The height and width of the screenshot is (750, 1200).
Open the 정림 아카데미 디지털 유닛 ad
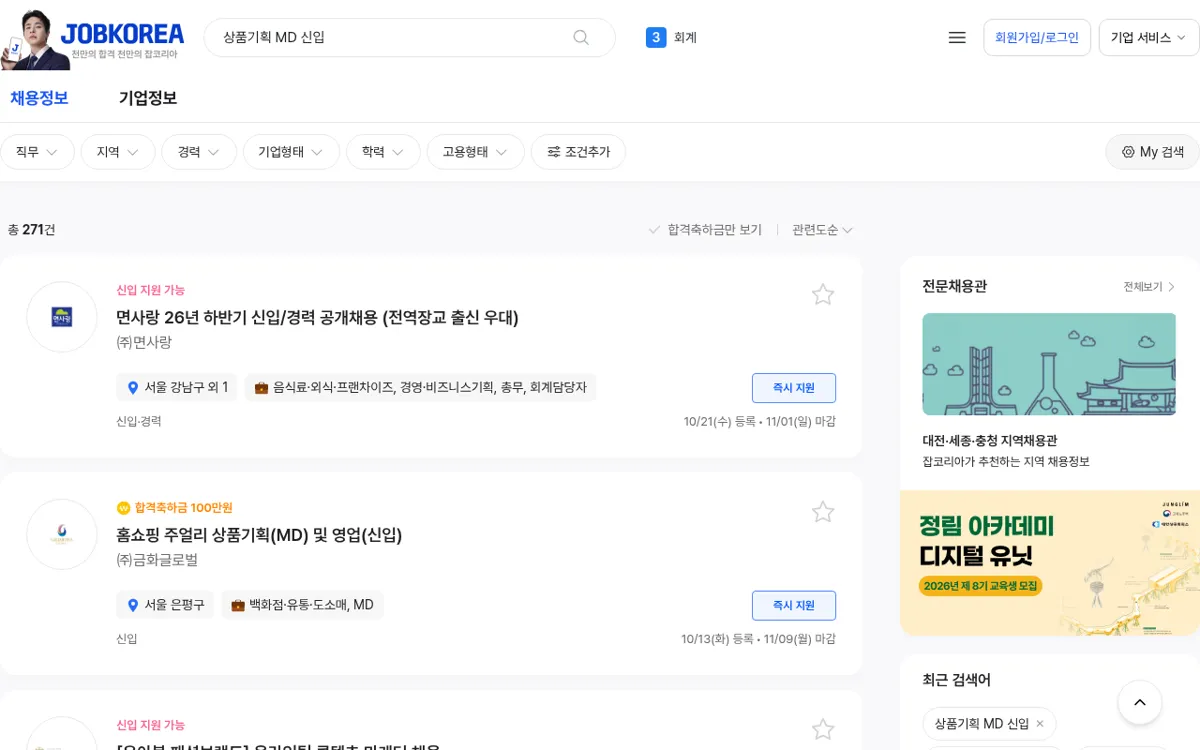(x=1050, y=563)
